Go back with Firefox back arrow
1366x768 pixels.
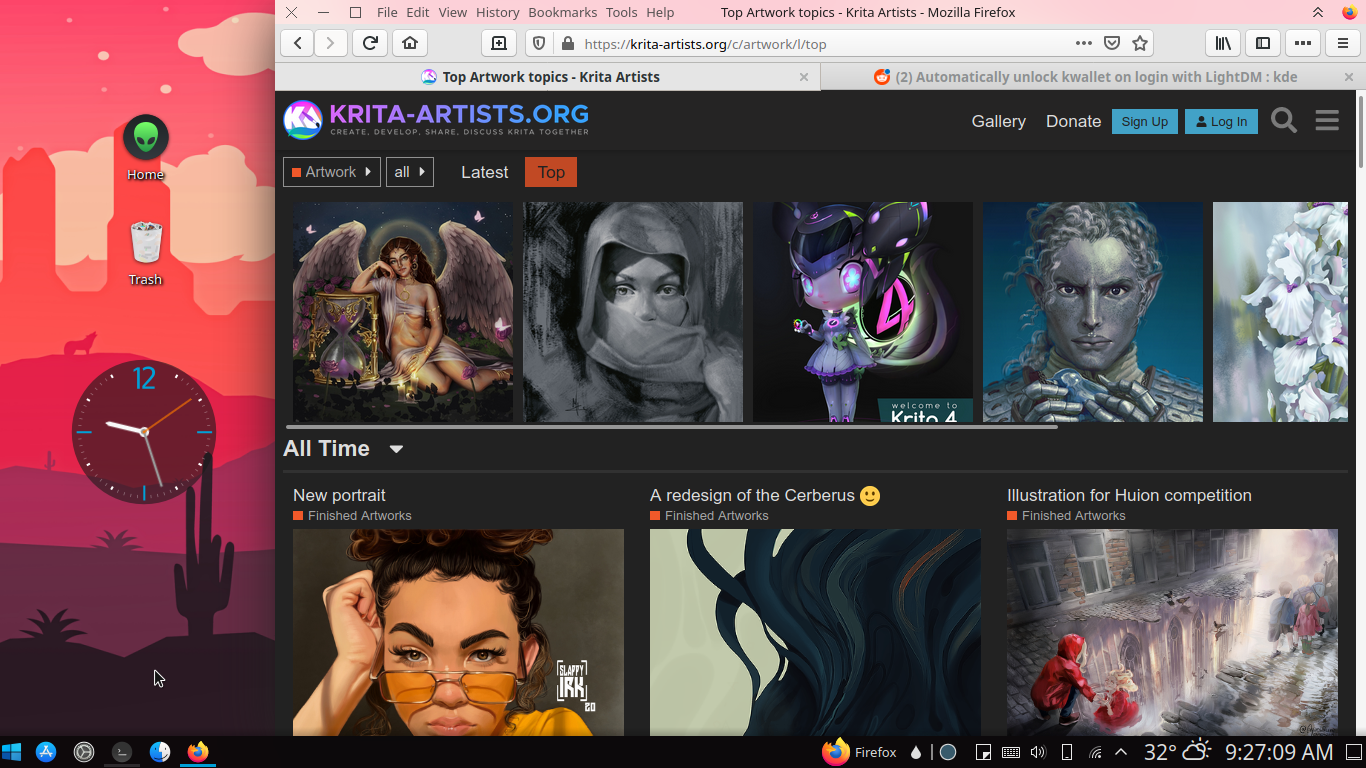pyautogui.click(x=298, y=43)
